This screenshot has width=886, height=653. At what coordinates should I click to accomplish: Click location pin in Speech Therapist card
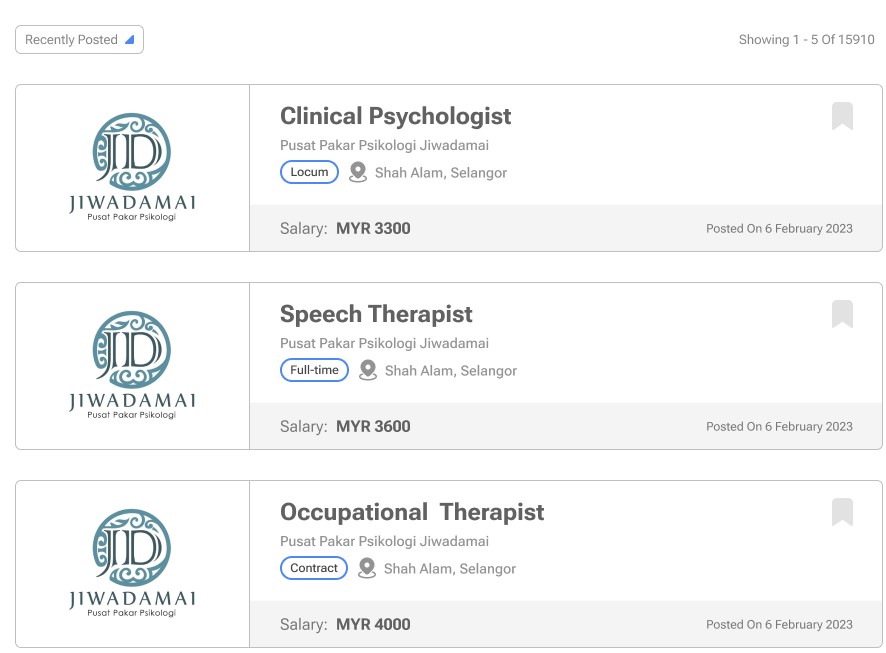point(368,371)
